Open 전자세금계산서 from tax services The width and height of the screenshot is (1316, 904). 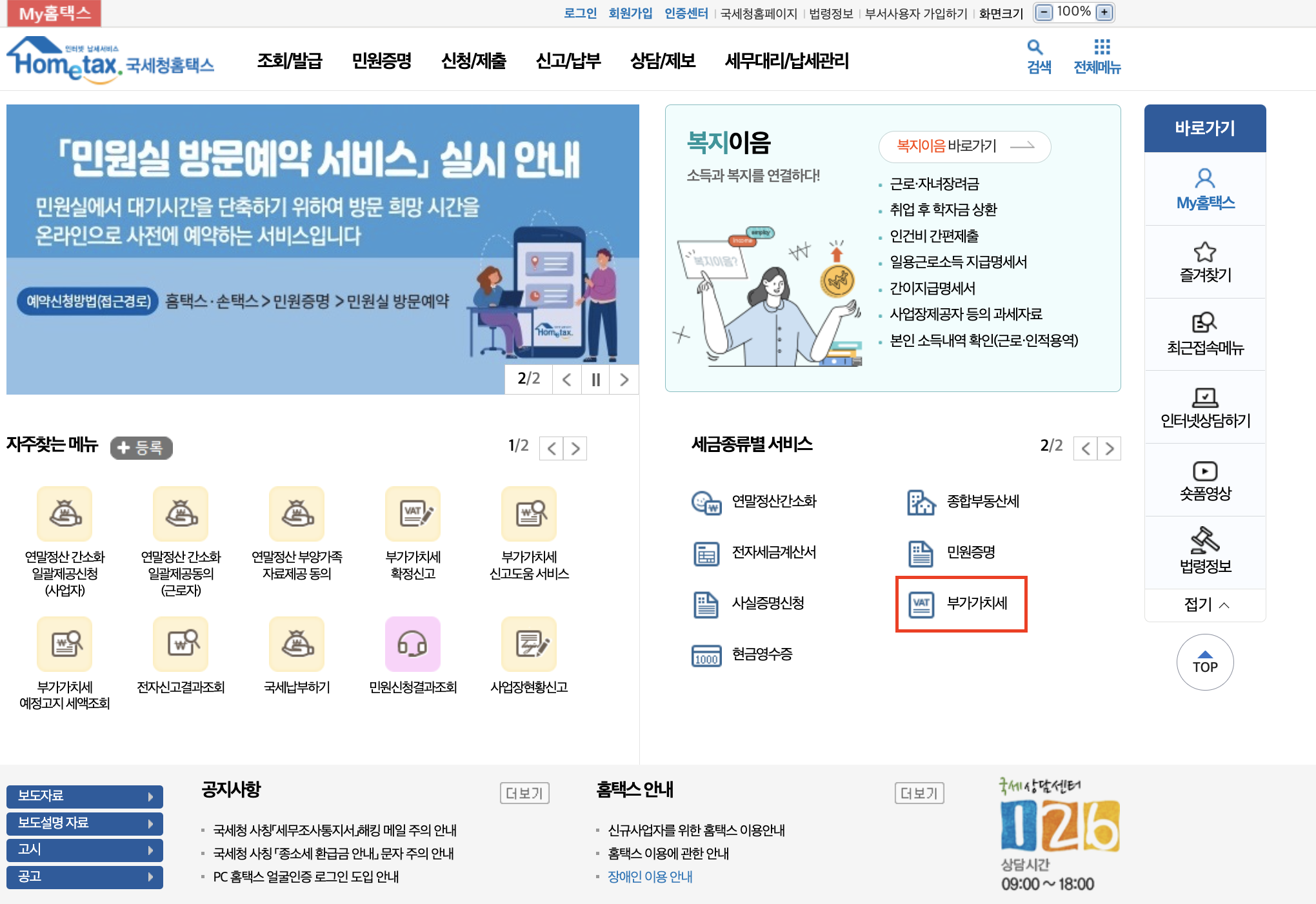(x=706, y=553)
